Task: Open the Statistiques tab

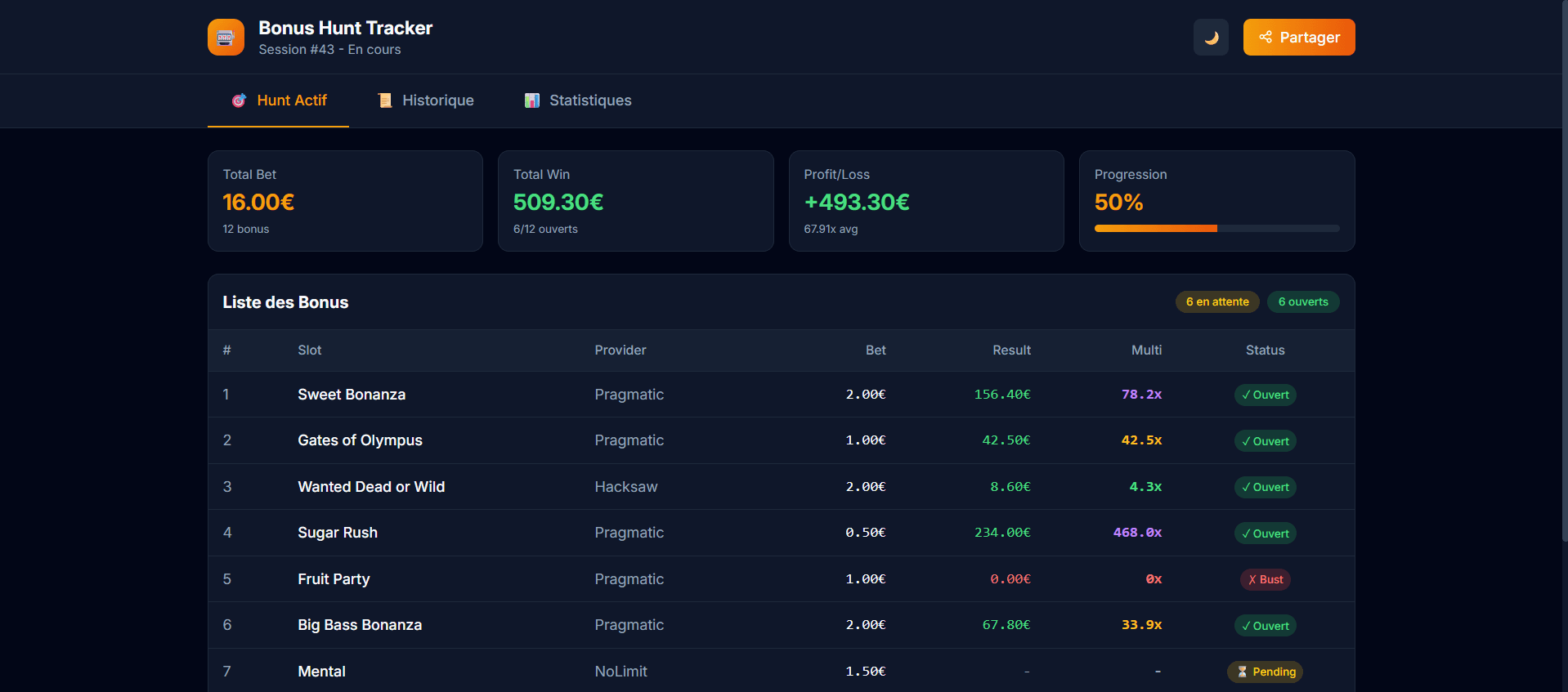Action: point(577,100)
